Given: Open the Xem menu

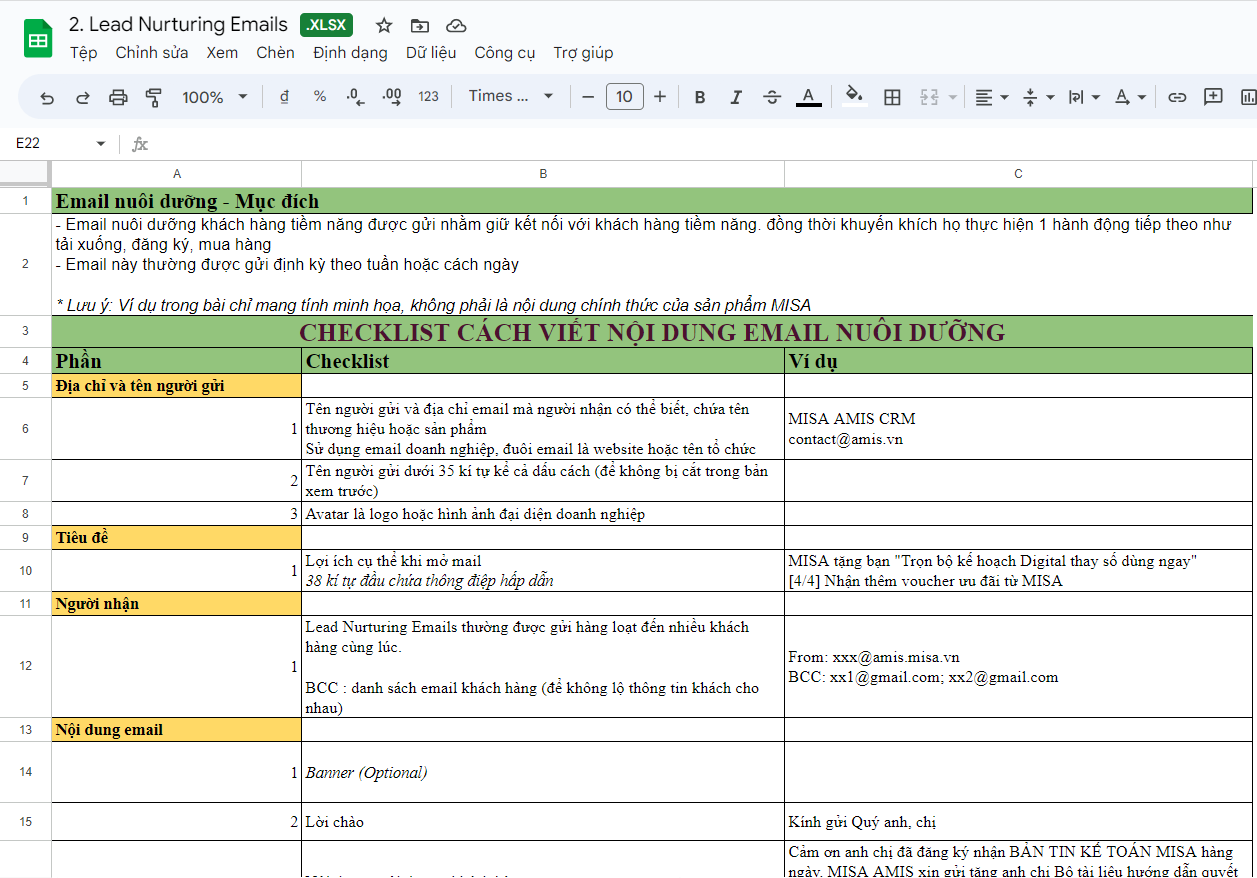Looking at the screenshot, I should point(222,53).
